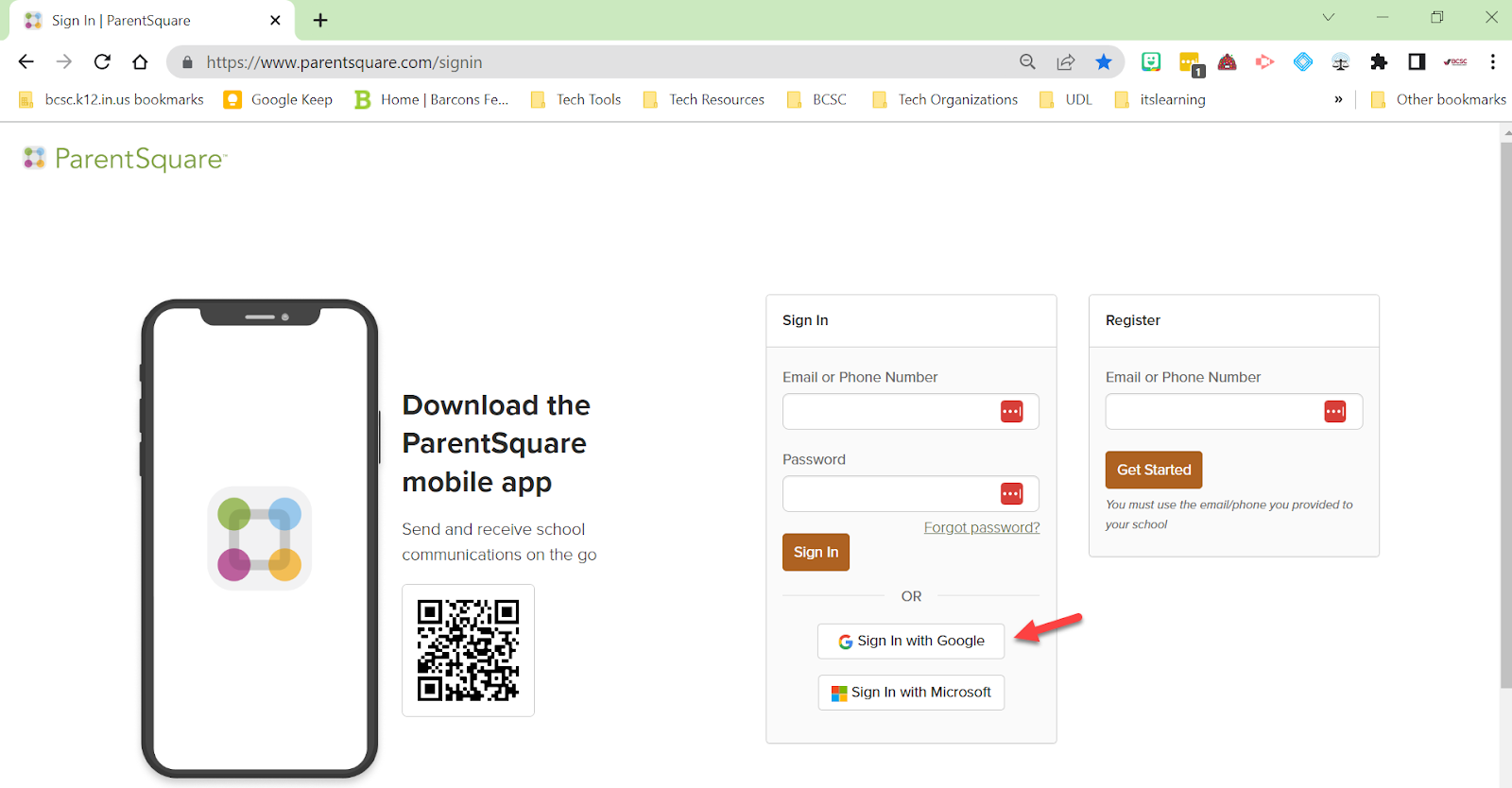Screen dimensions: 1512x788
Task: Click the password manager icon in Password field
Action: [x=1011, y=493]
